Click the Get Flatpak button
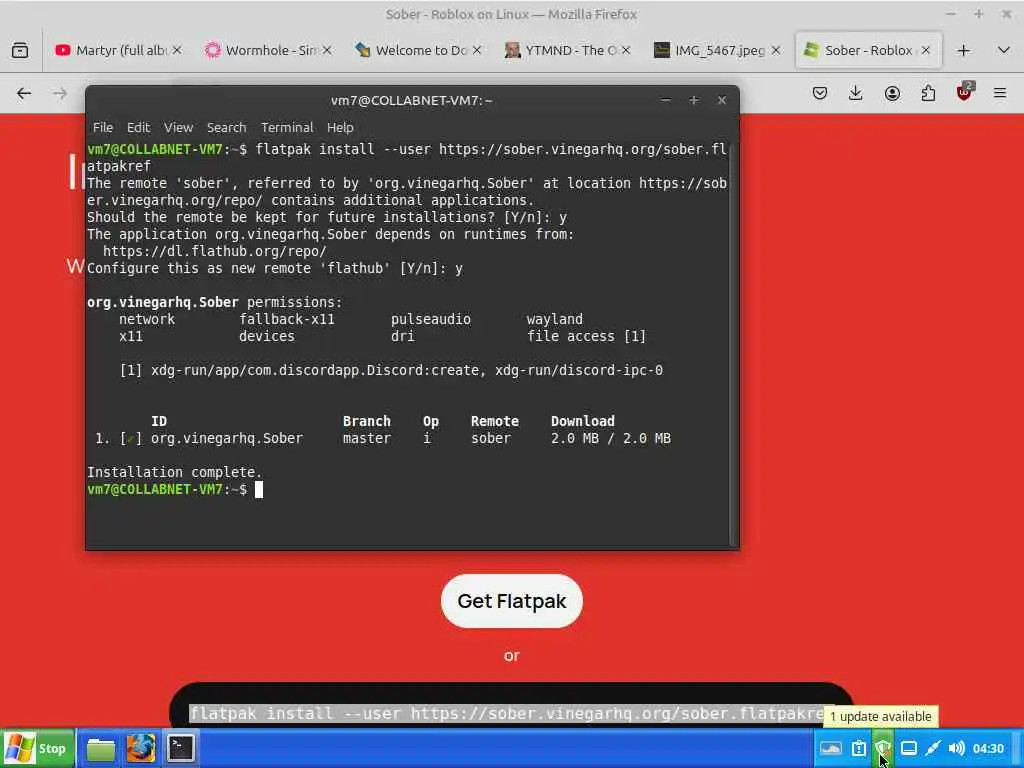The width and height of the screenshot is (1024, 768). pos(511,601)
